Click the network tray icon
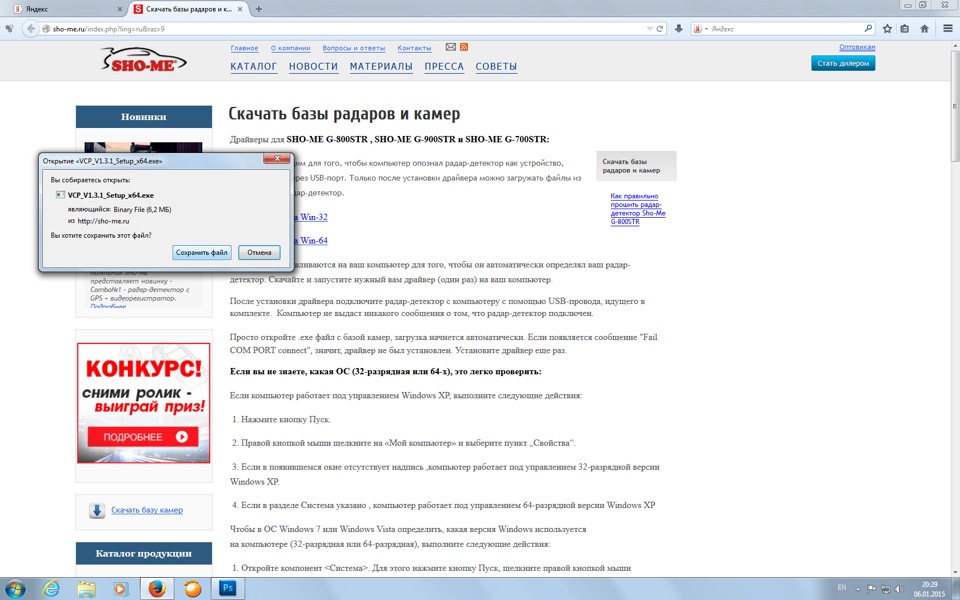The height and width of the screenshot is (600, 960). pos(885,589)
